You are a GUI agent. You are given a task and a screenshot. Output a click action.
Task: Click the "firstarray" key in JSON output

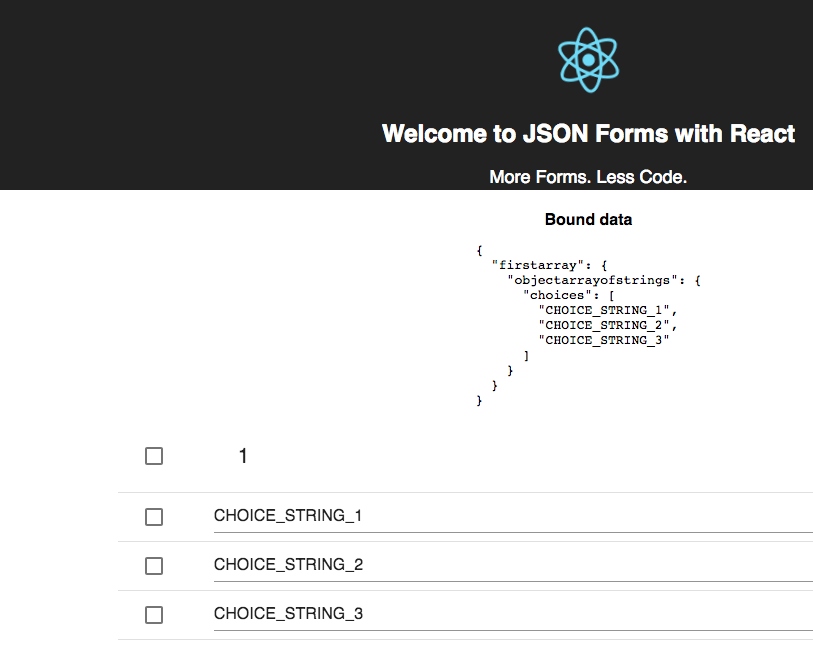(537, 265)
